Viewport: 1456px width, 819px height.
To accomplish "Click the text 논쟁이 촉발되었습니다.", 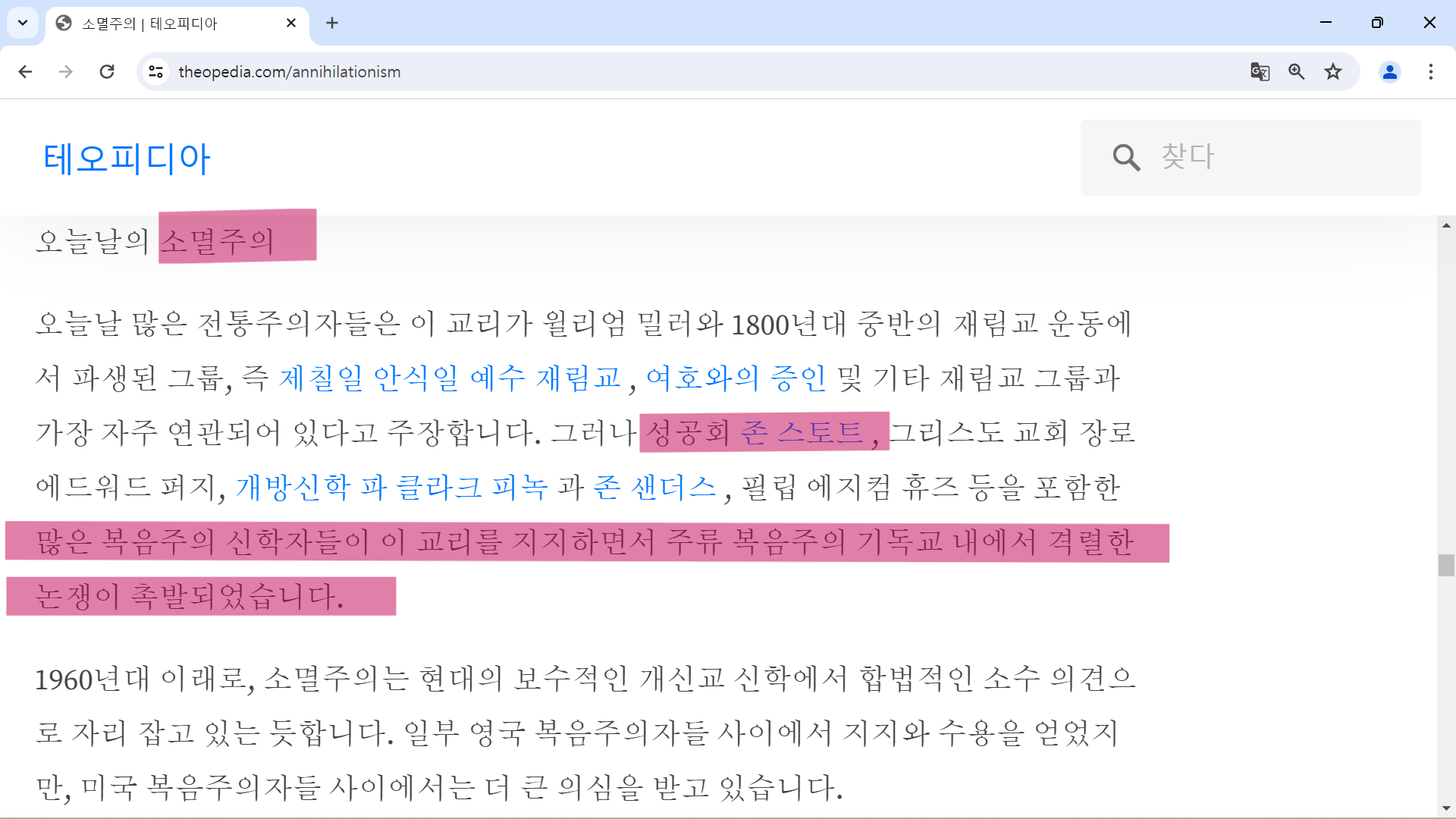I will click(190, 596).
